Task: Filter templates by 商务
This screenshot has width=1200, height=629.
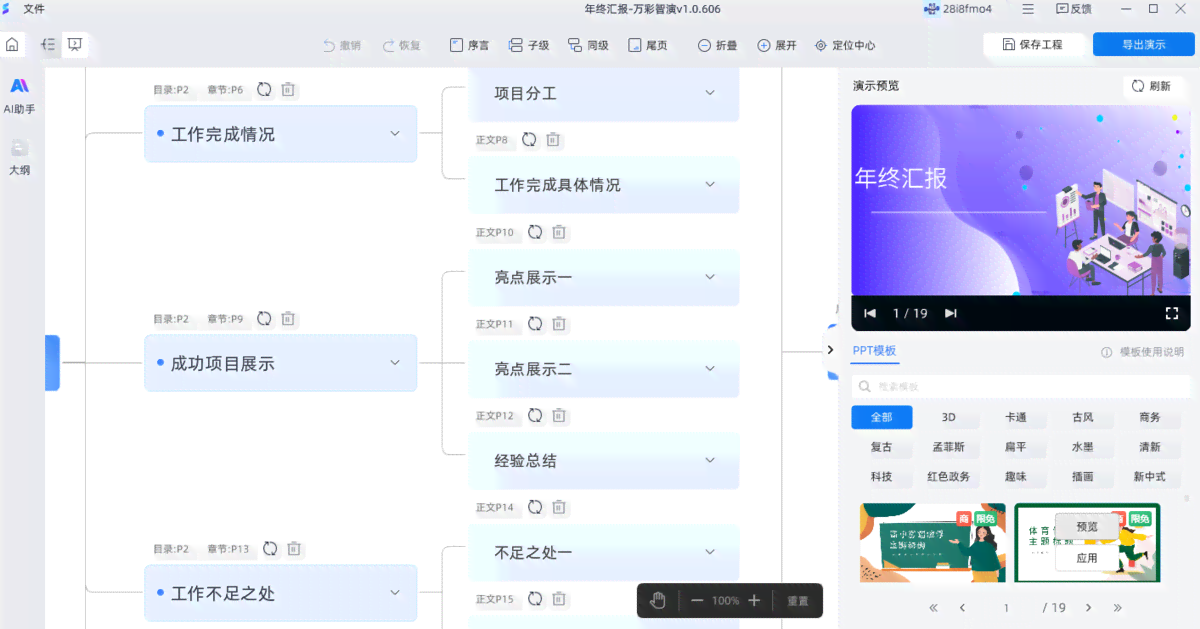Action: [x=1149, y=417]
